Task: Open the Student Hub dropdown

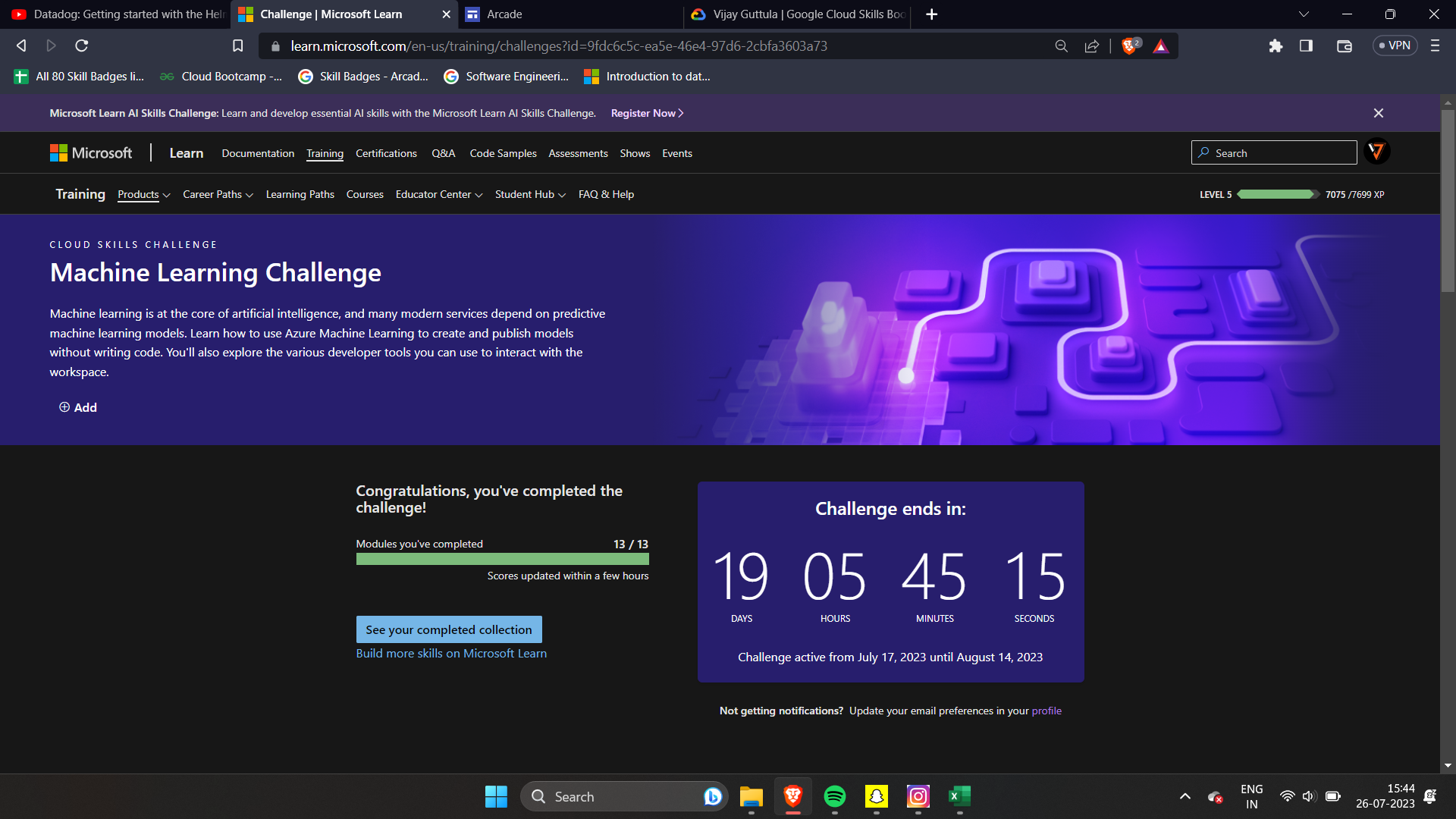Action: 530,195
